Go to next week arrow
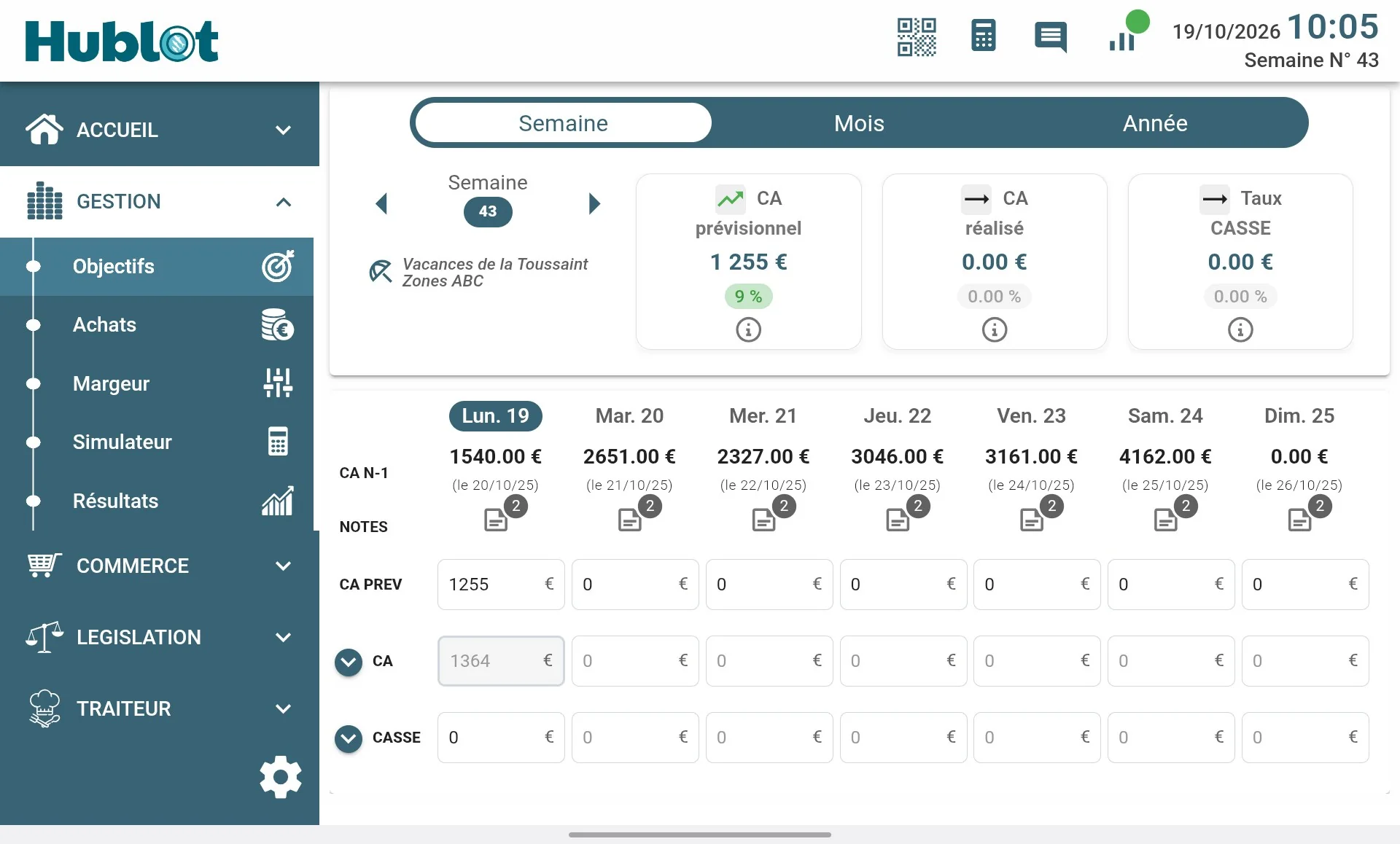 click(x=594, y=203)
